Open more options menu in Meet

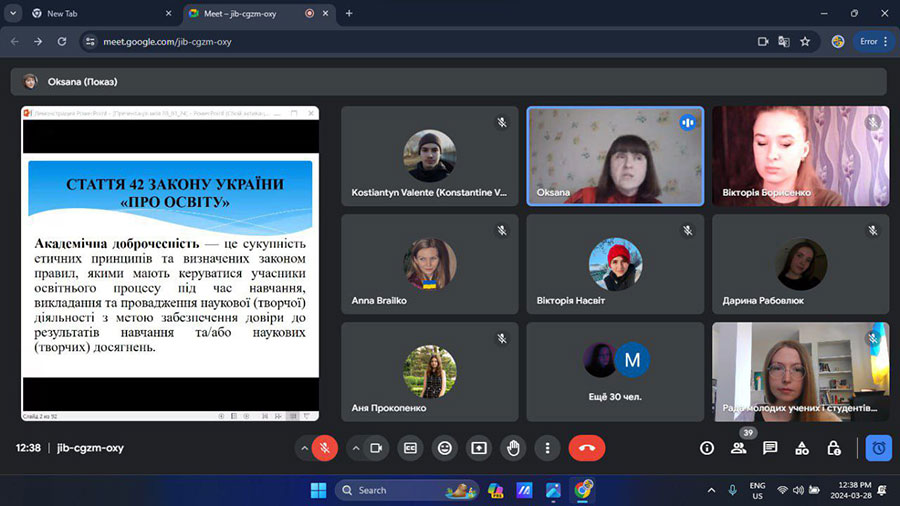[548, 448]
